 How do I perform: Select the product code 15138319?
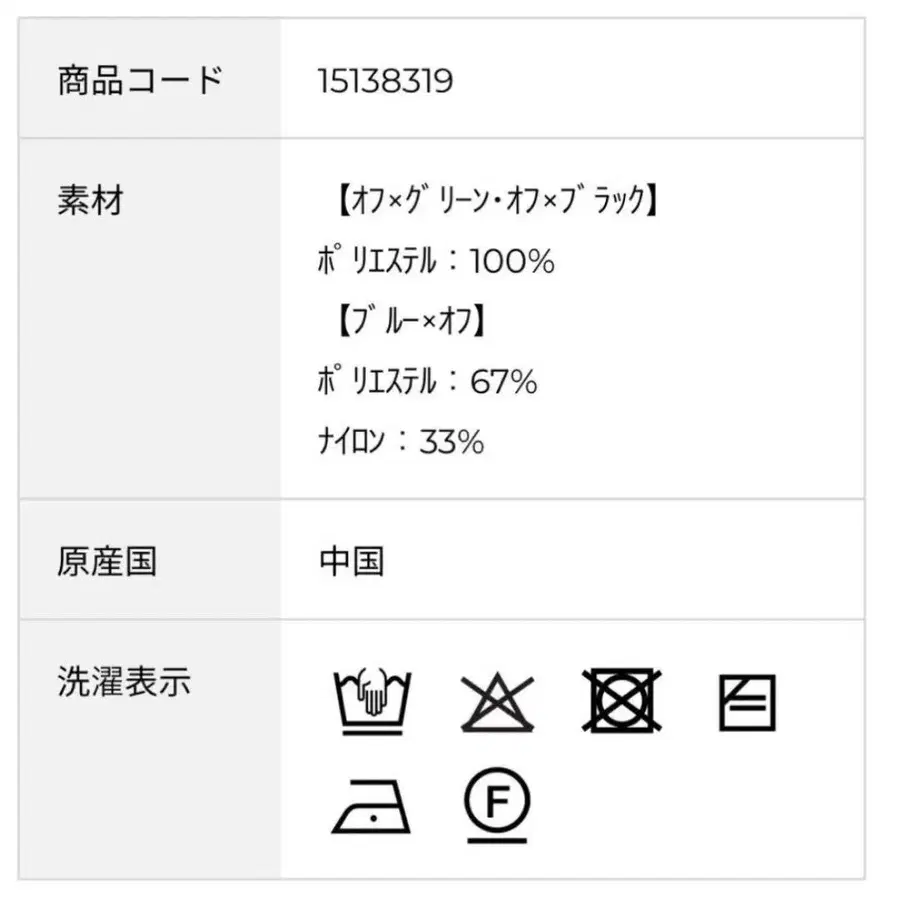click(385, 80)
